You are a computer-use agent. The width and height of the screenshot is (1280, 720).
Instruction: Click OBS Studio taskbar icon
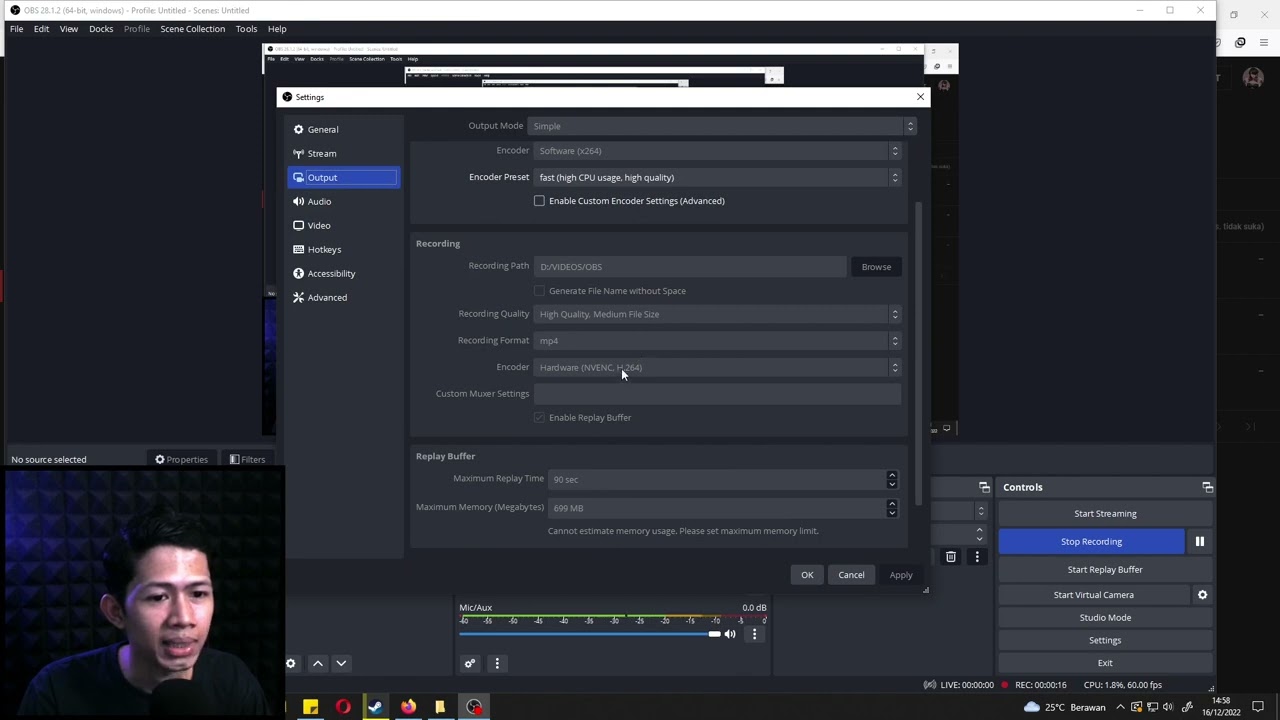click(x=474, y=707)
